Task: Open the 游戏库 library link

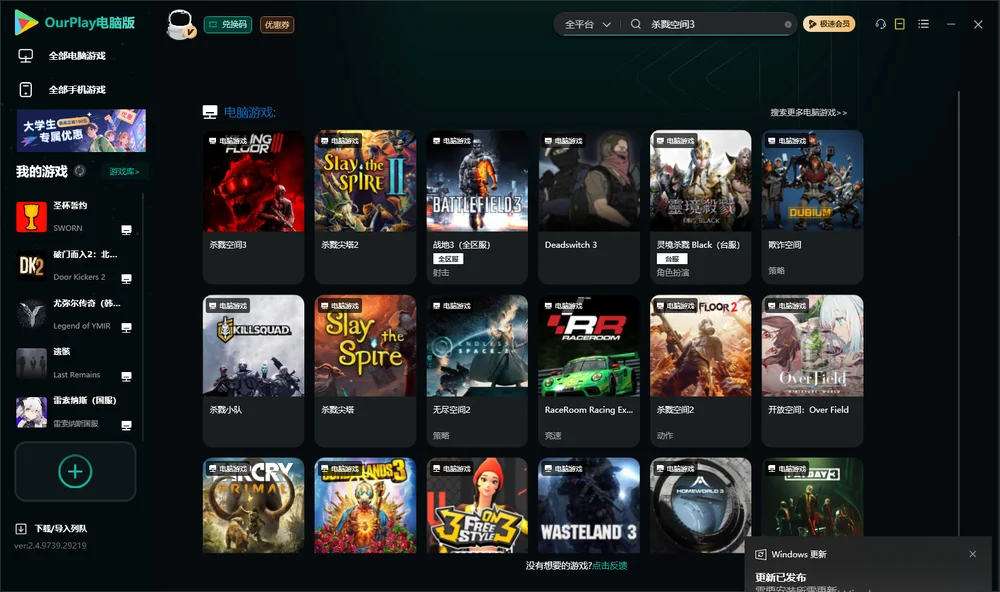Action: (124, 172)
